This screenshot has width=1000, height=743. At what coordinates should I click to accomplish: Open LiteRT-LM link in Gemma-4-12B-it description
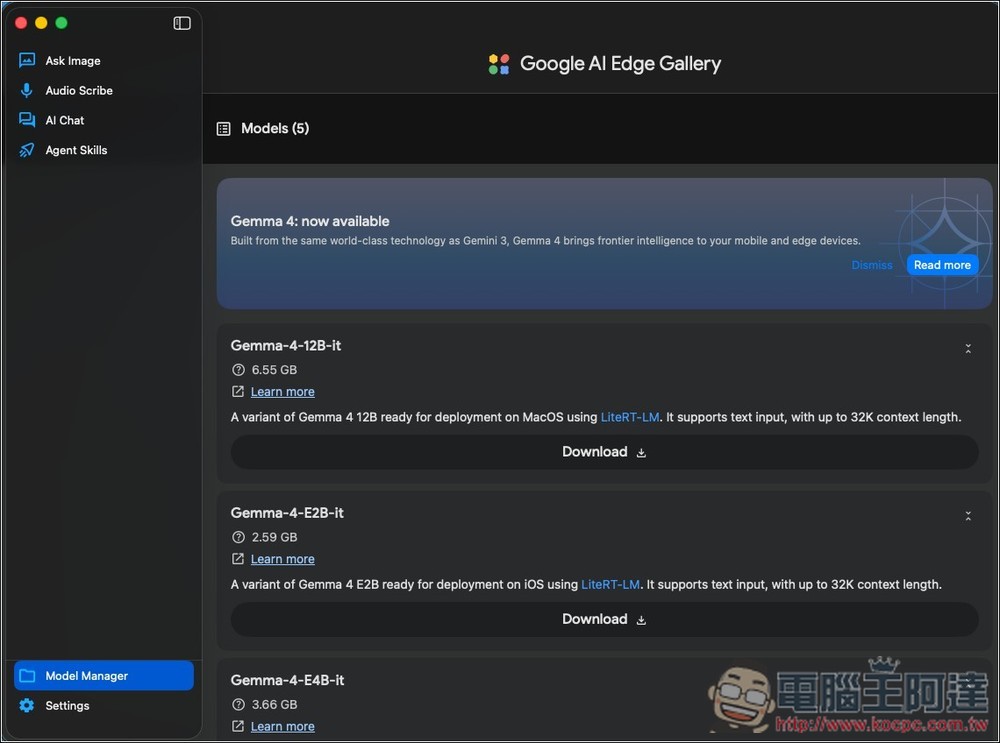630,417
